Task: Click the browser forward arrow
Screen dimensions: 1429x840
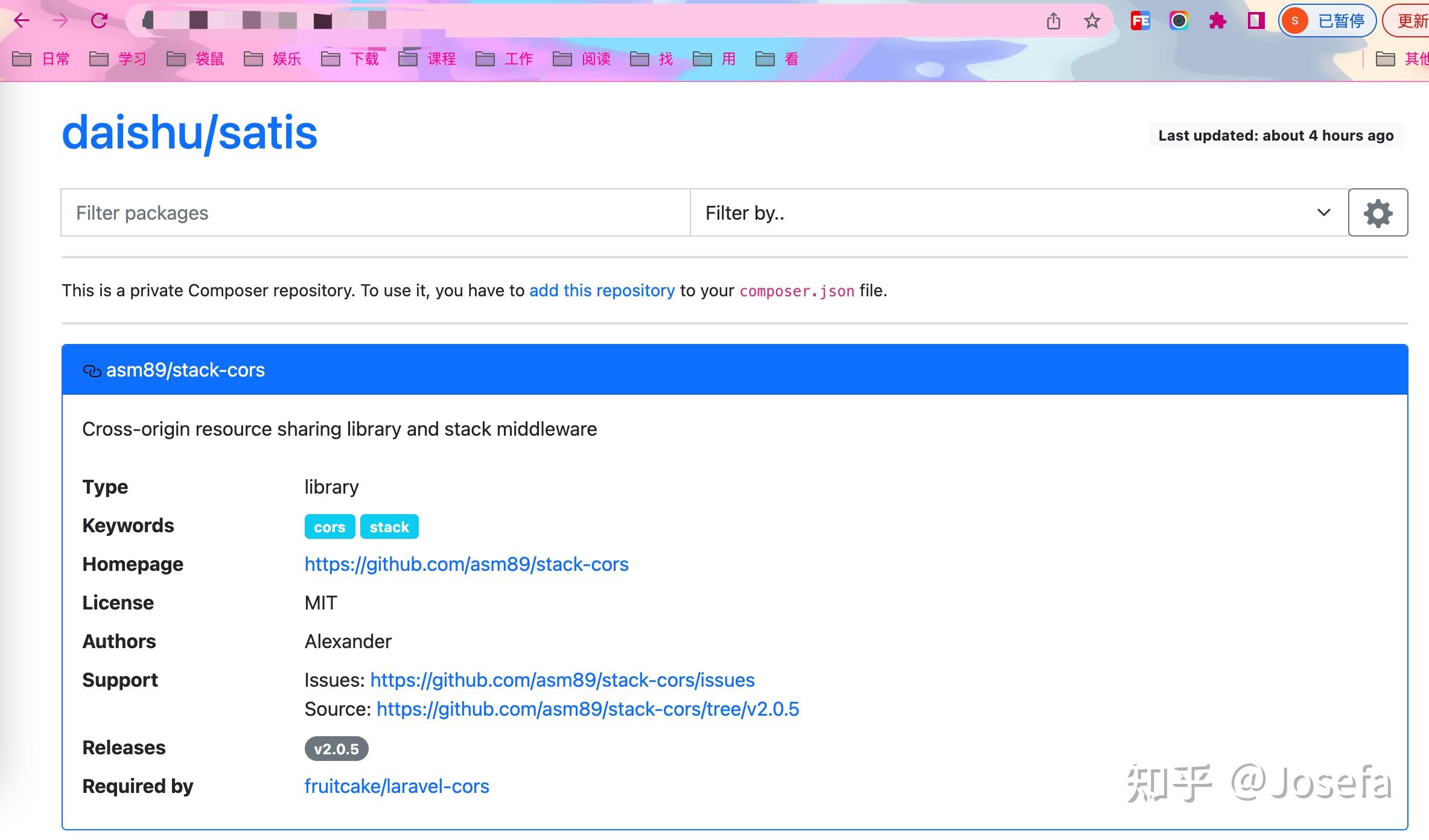Action: tap(60, 21)
